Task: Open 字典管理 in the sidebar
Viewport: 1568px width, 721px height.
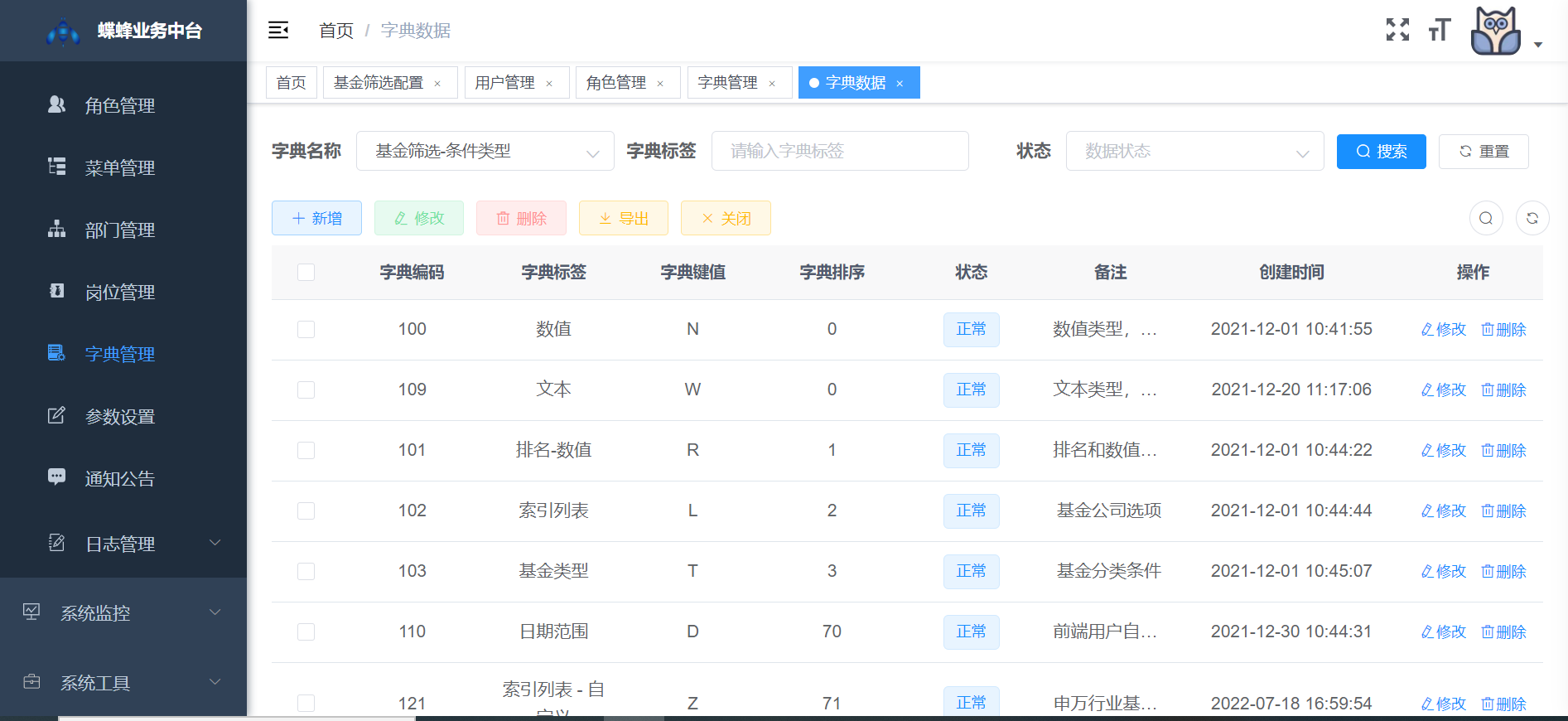Action: (x=123, y=354)
